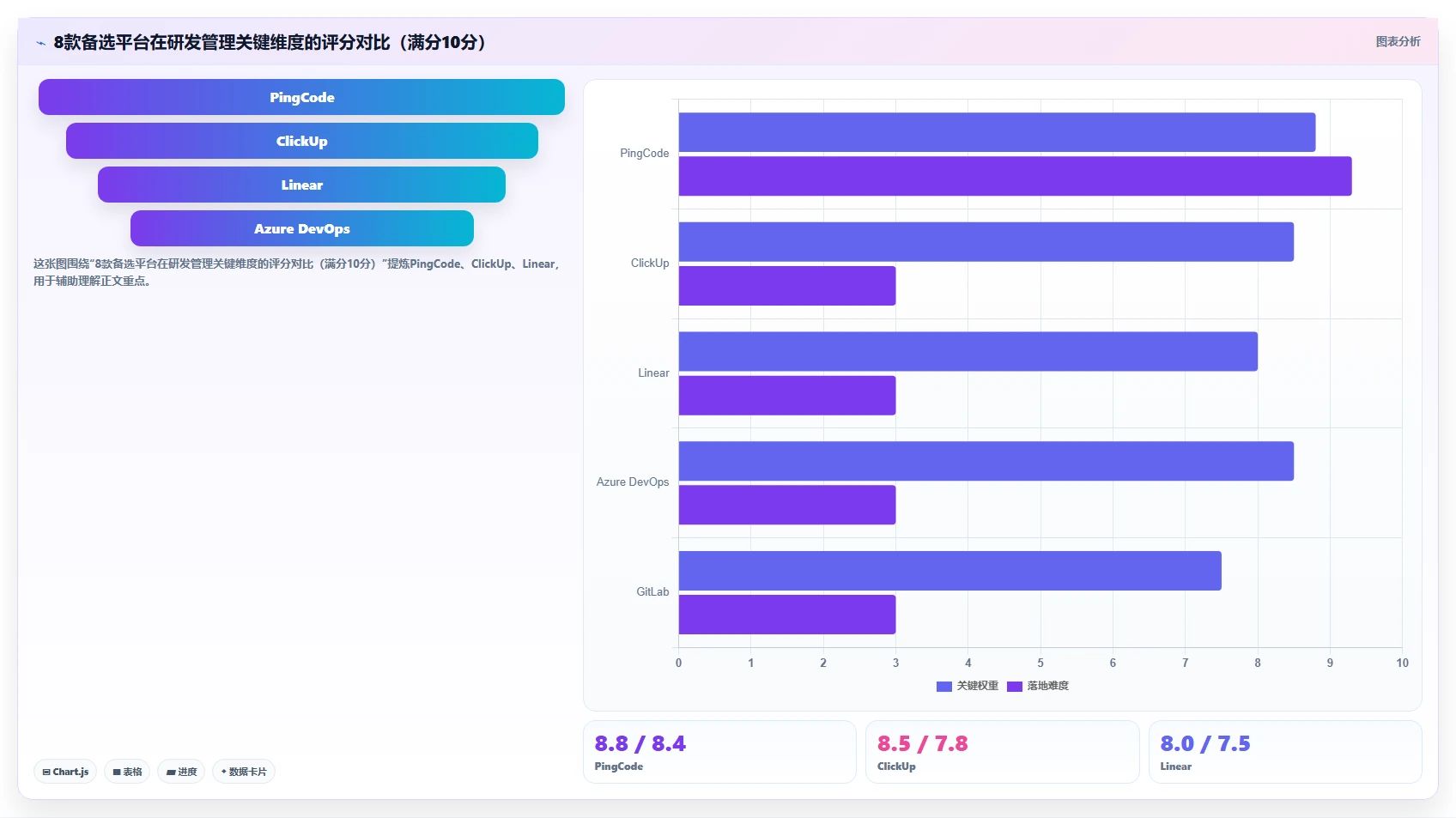Toggle the 关键权重 legend swatch
1456x818 pixels.
(944, 686)
